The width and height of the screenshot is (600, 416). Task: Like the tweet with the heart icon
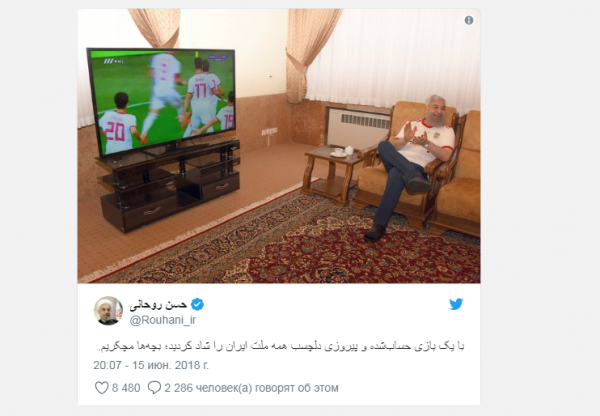click(x=101, y=388)
